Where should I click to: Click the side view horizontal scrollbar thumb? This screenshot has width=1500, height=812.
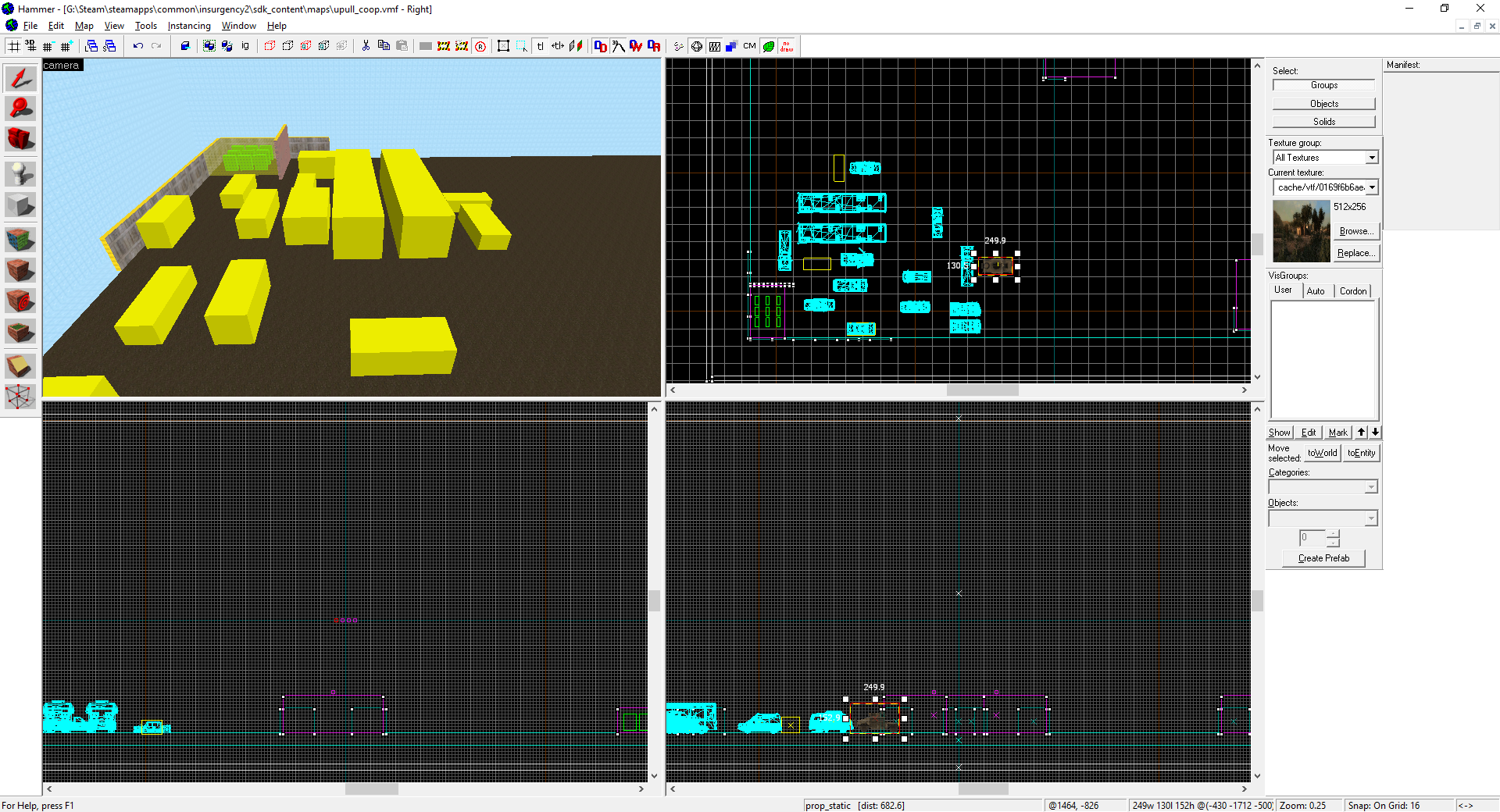pos(984,789)
